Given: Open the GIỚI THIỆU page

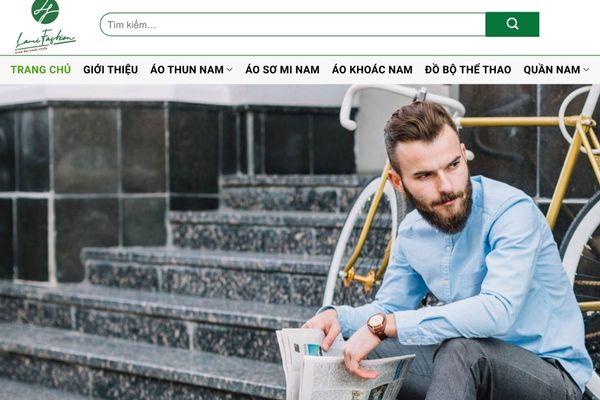Looking at the screenshot, I should tap(111, 70).
